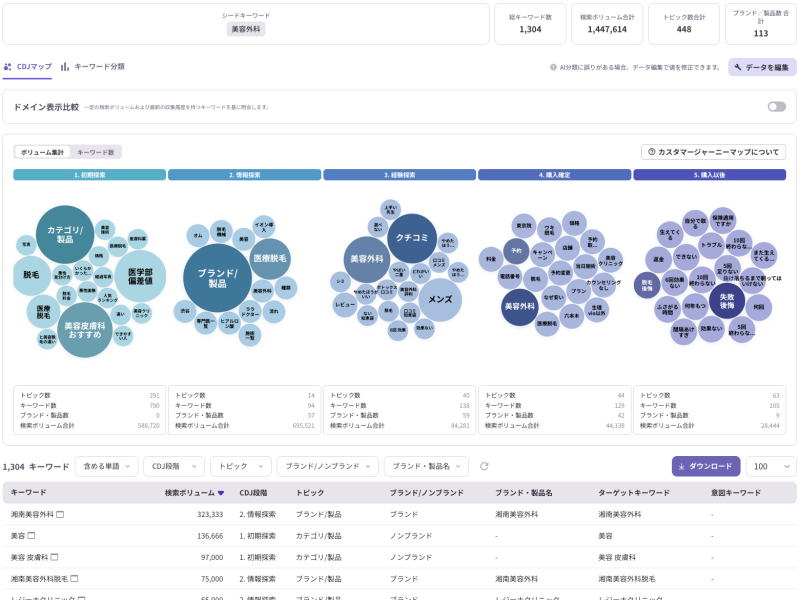Screen dimensions: 800x600
Task: Click copy icon next to 湘南美容外科 keyword
Action: tap(60, 514)
